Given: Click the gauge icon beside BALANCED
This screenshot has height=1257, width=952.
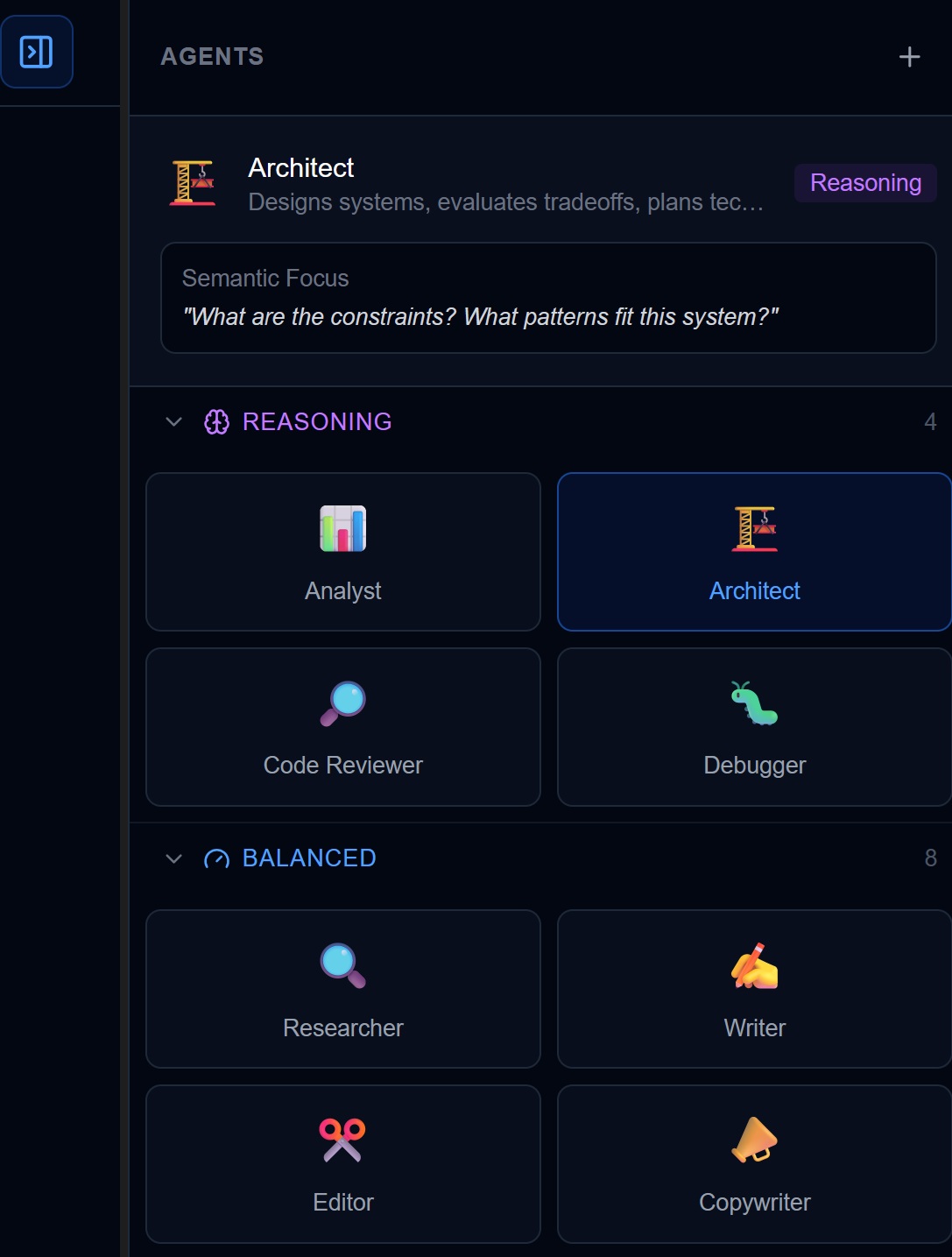Looking at the screenshot, I should pos(216,858).
